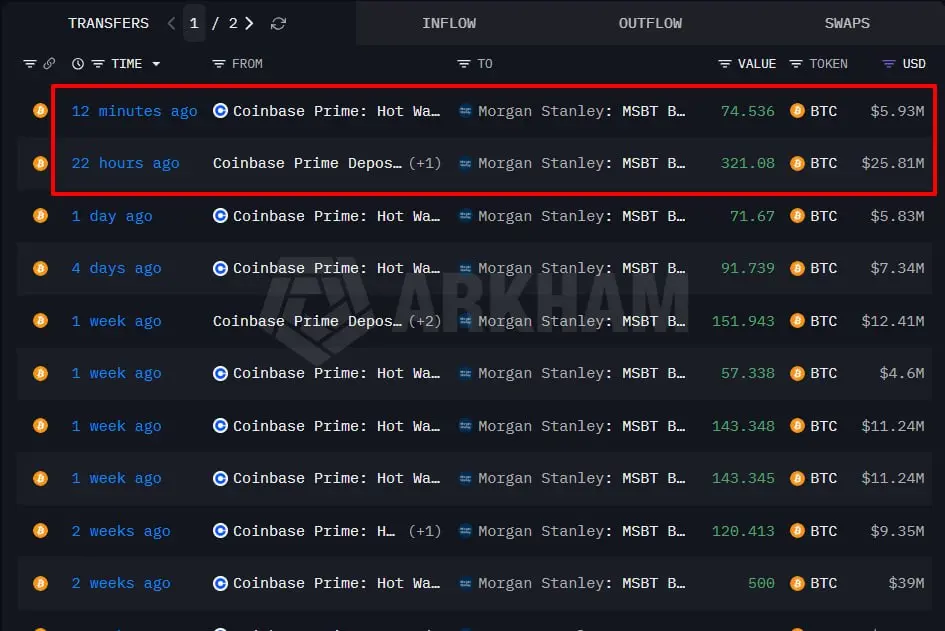Click the USD amount $9.35M

[897, 531]
